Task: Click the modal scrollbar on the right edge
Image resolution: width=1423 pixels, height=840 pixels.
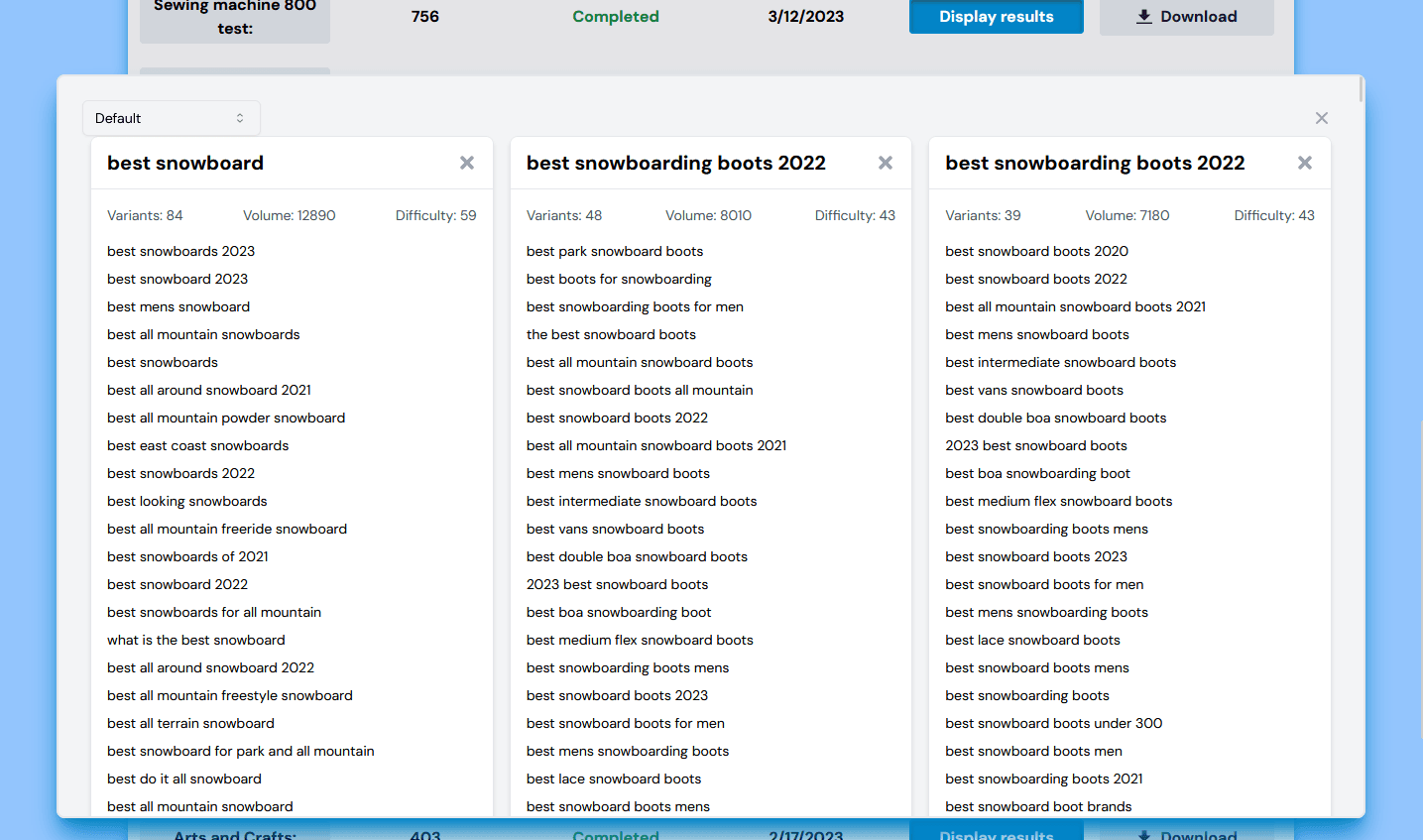Action: click(x=1360, y=89)
